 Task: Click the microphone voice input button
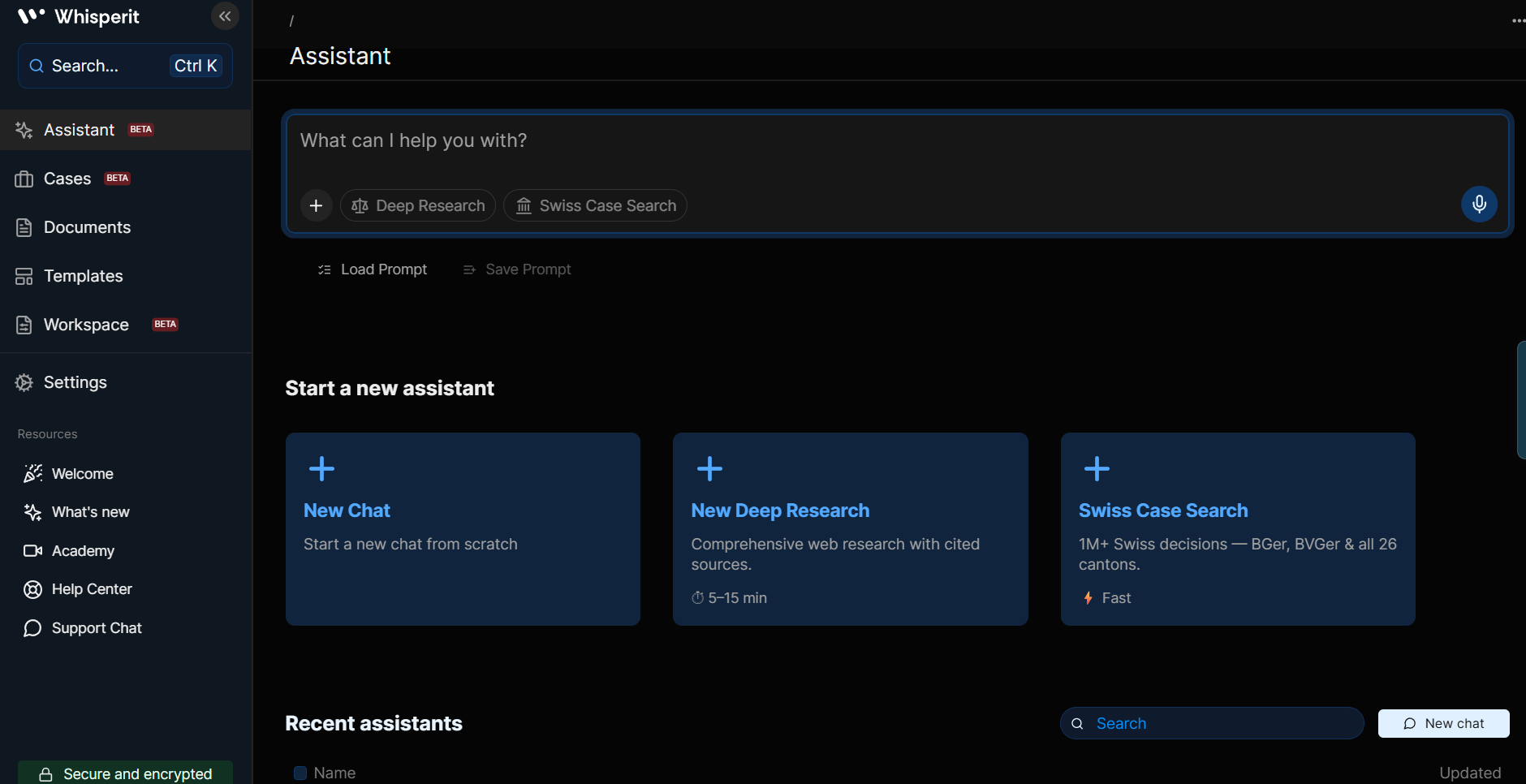point(1479,205)
